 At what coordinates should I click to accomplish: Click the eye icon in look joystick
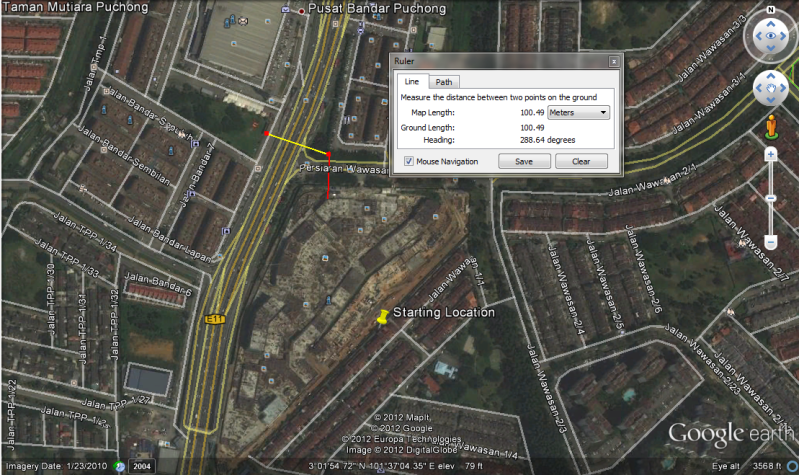click(x=770, y=36)
